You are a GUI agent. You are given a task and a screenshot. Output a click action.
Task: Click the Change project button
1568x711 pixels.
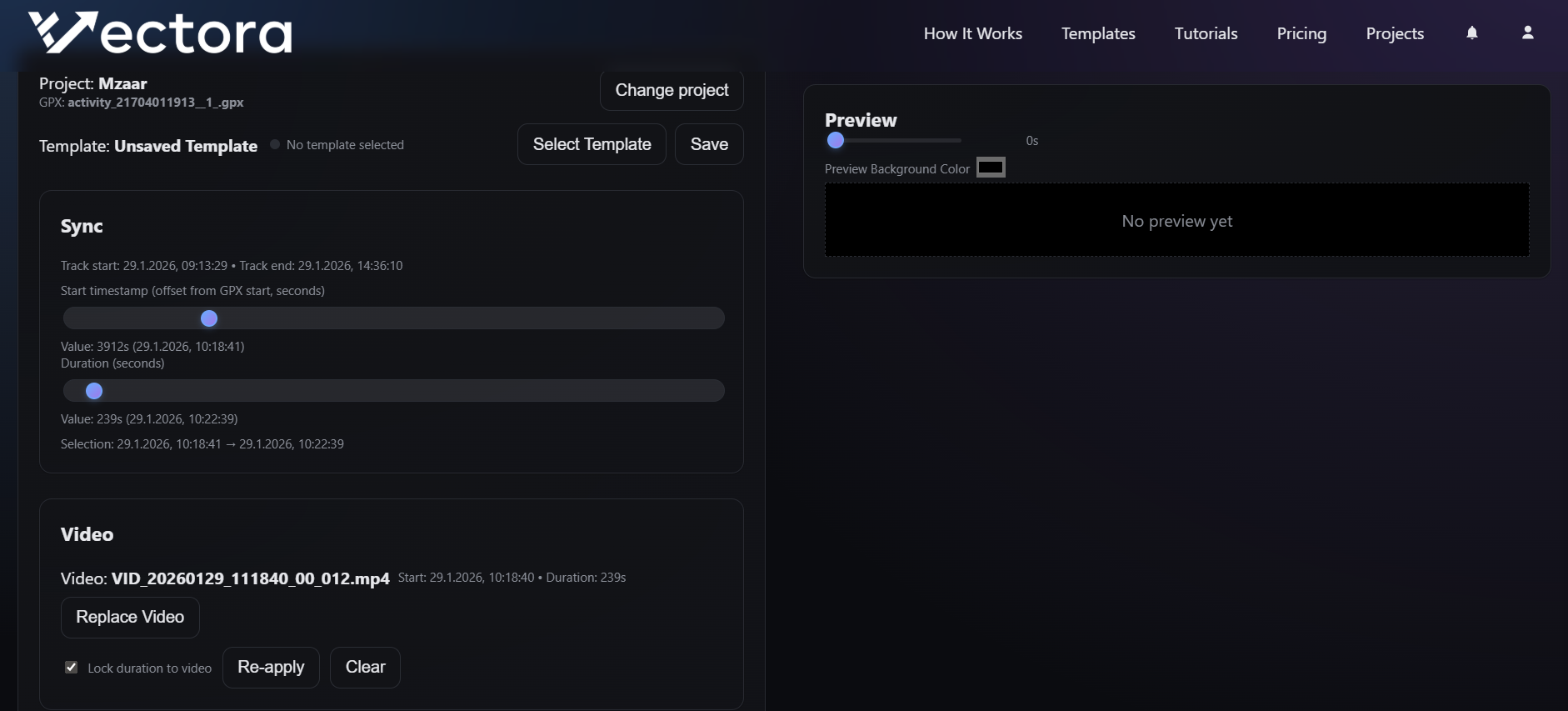(672, 90)
